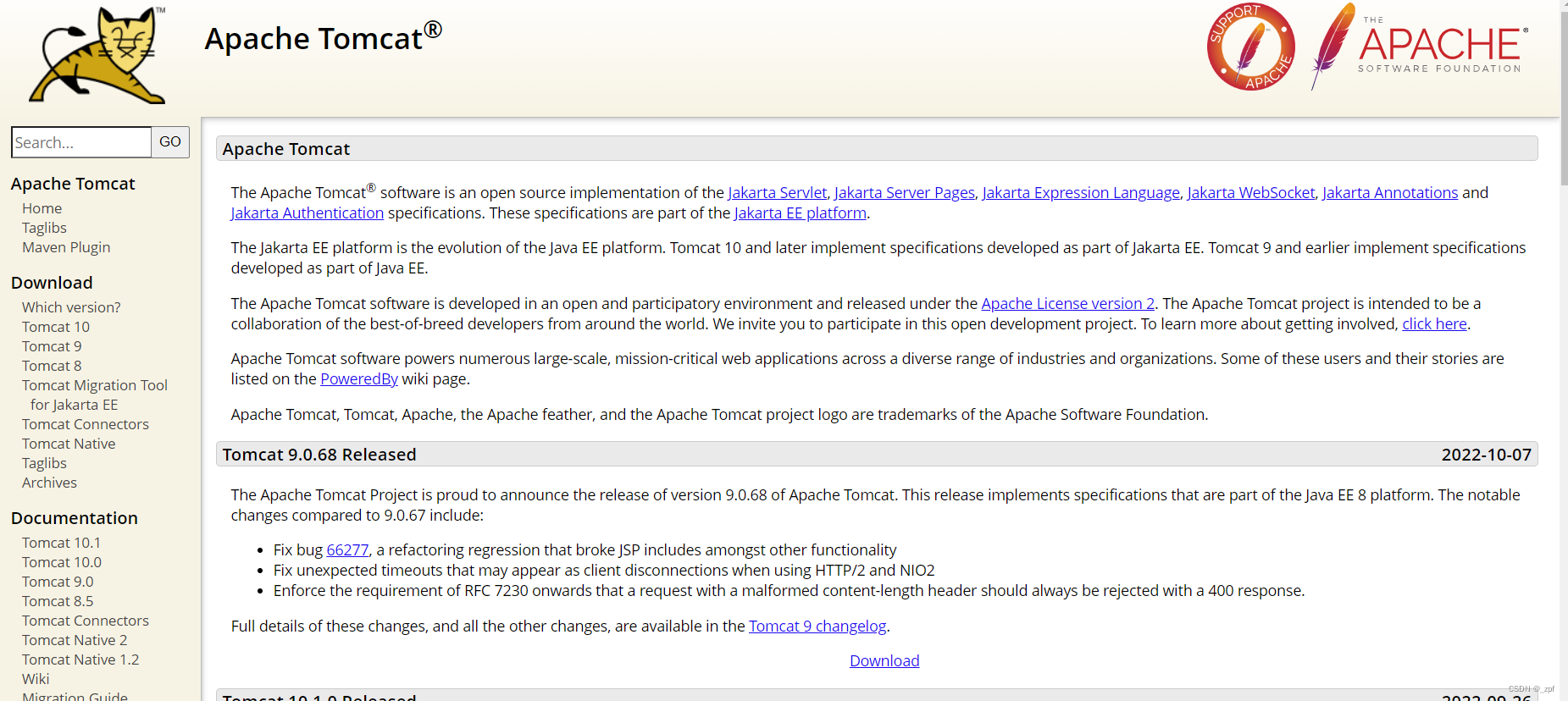Open Tomcat 10.0 documentation
The height and width of the screenshot is (701, 1568).
62,562
